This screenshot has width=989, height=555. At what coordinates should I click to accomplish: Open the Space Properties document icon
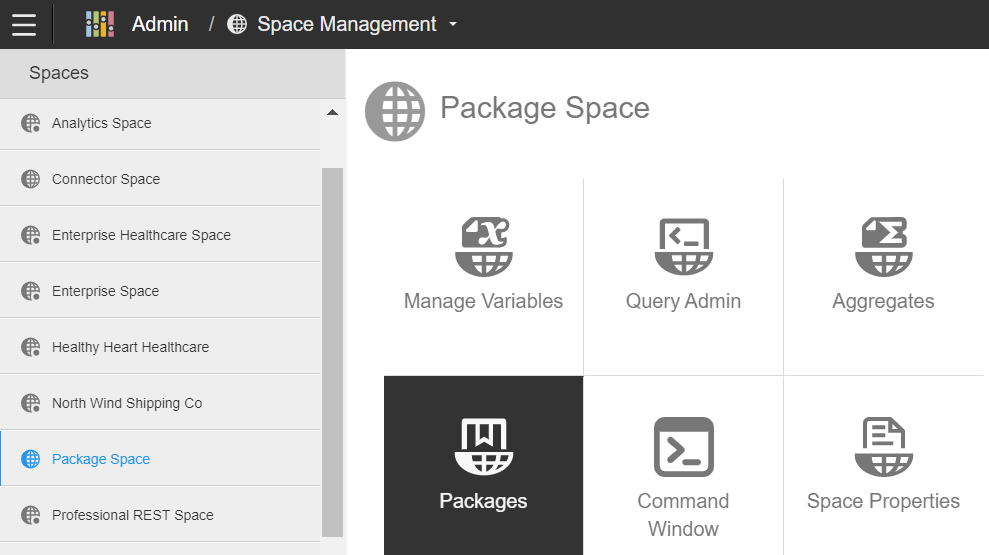click(x=884, y=447)
